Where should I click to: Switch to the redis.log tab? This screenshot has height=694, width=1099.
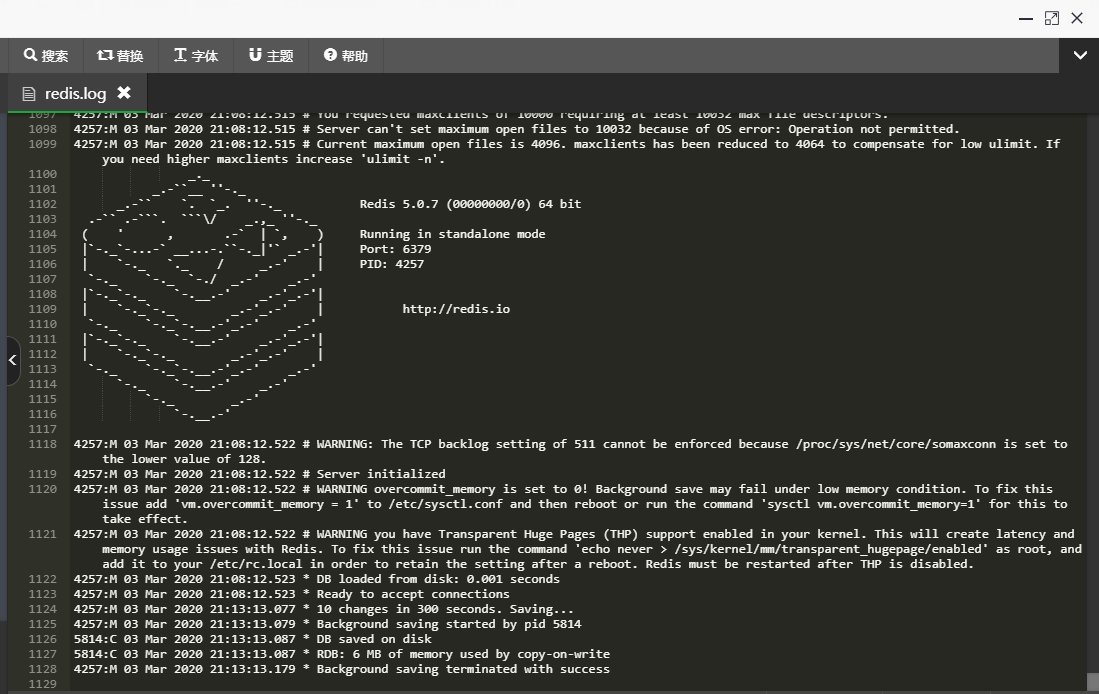[x=75, y=93]
